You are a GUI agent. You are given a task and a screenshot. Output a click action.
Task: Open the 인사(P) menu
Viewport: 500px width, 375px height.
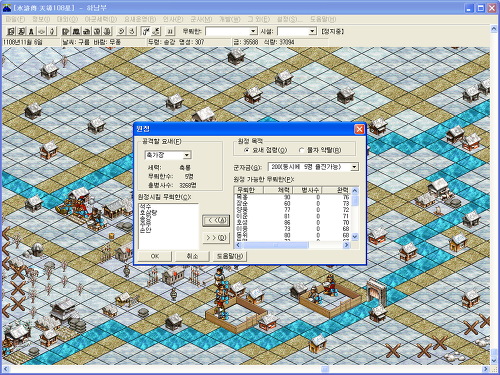point(173,19)
